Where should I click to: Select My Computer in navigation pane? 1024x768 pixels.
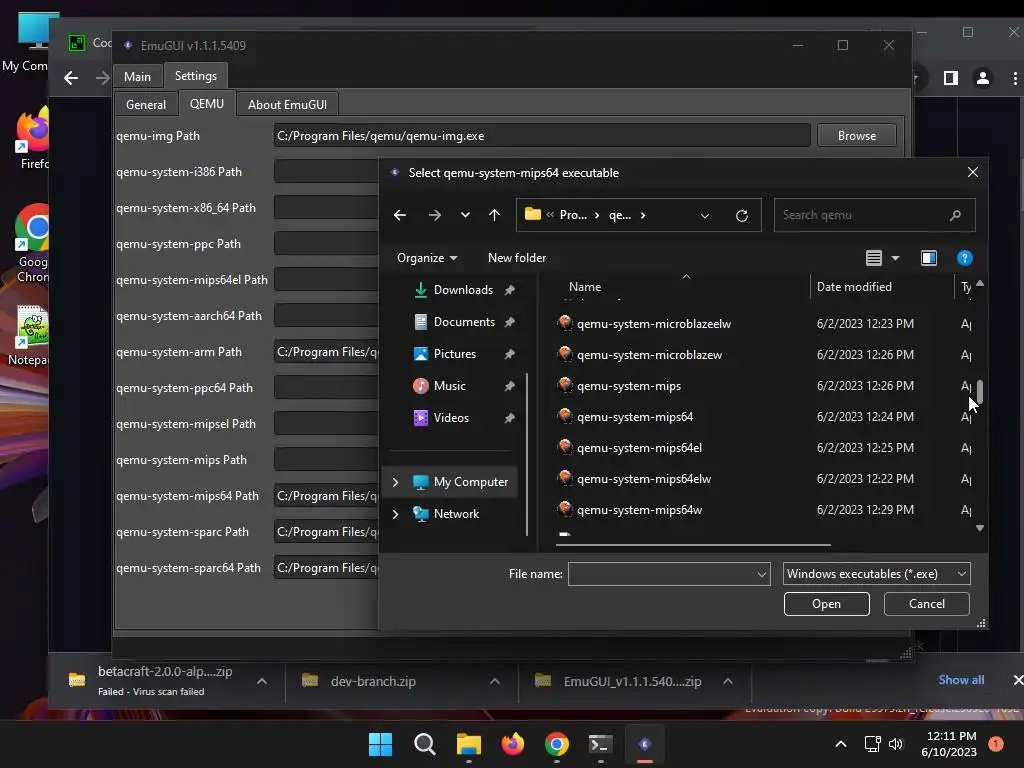[470, 482]
